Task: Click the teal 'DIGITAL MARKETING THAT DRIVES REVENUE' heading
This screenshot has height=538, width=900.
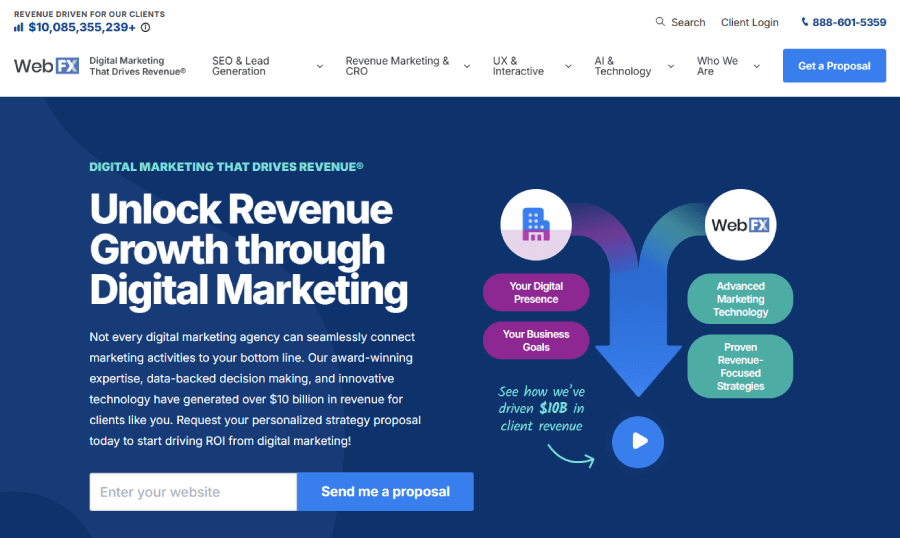Action: click(226, 167)
